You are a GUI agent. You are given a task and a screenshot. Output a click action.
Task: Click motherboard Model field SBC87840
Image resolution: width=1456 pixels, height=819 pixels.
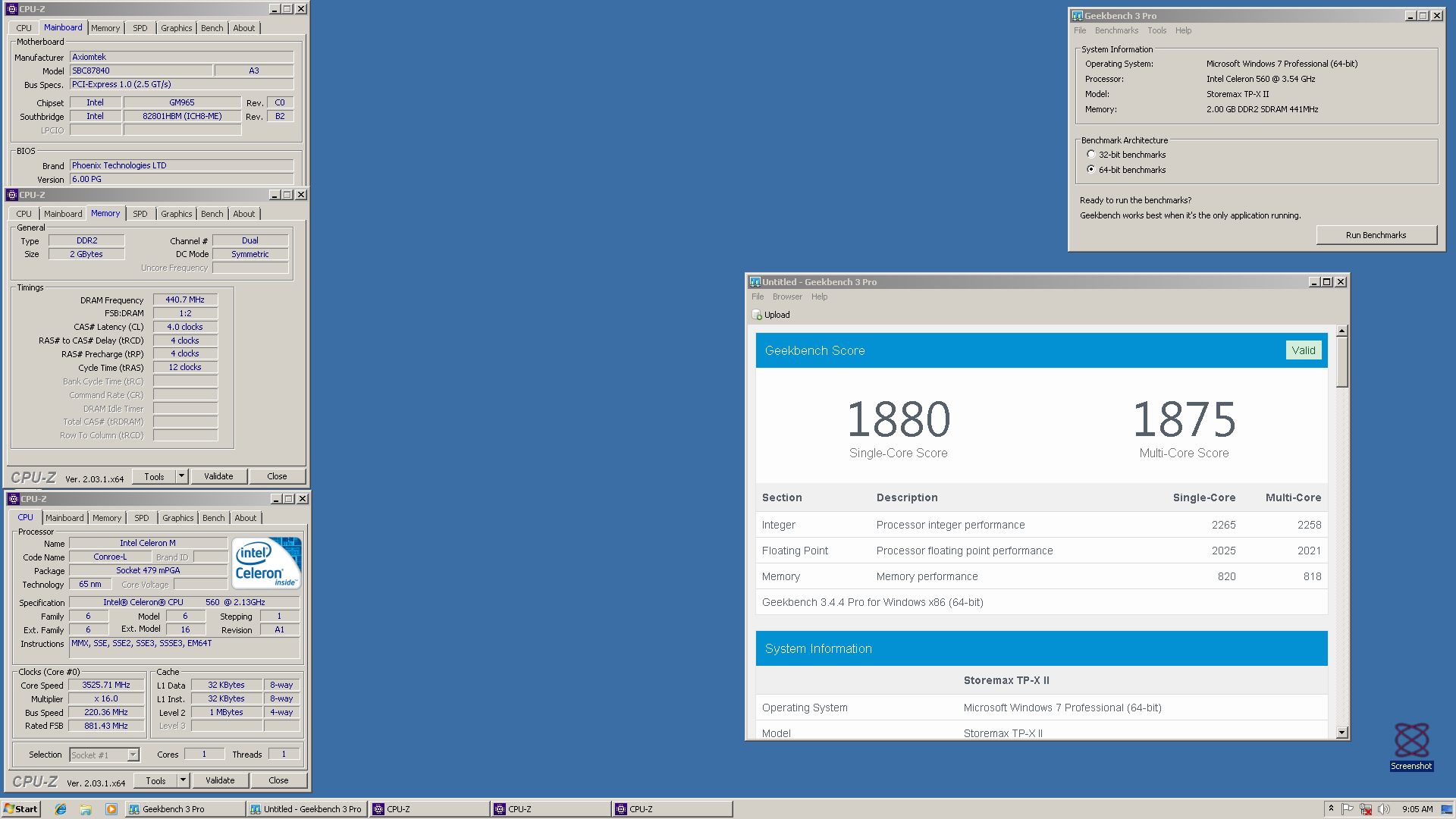tap(141, 71)
